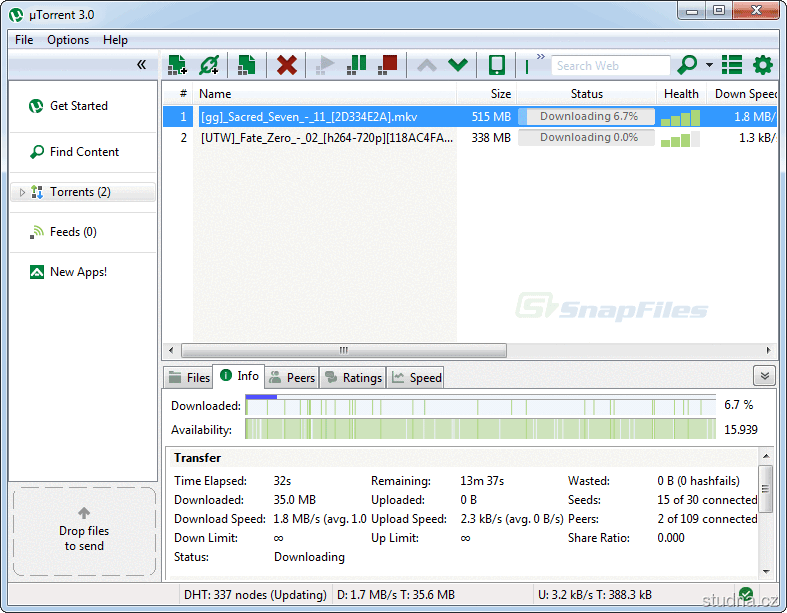Pause the torrent using toolbar pause icon
Screen dimensions: 787x613
tap(356, 65)
